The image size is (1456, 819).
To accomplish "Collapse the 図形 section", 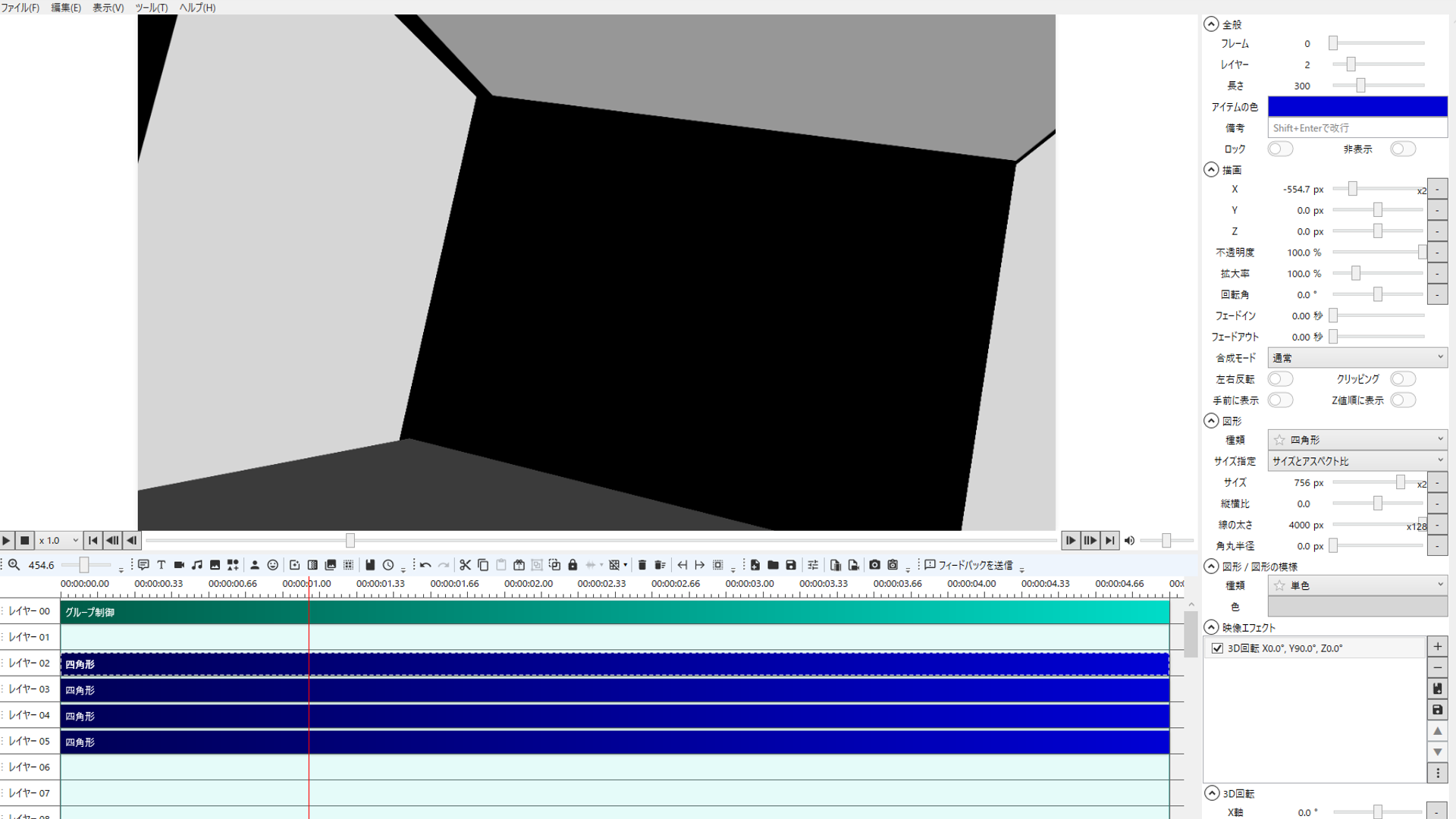I will (1211, 421).
